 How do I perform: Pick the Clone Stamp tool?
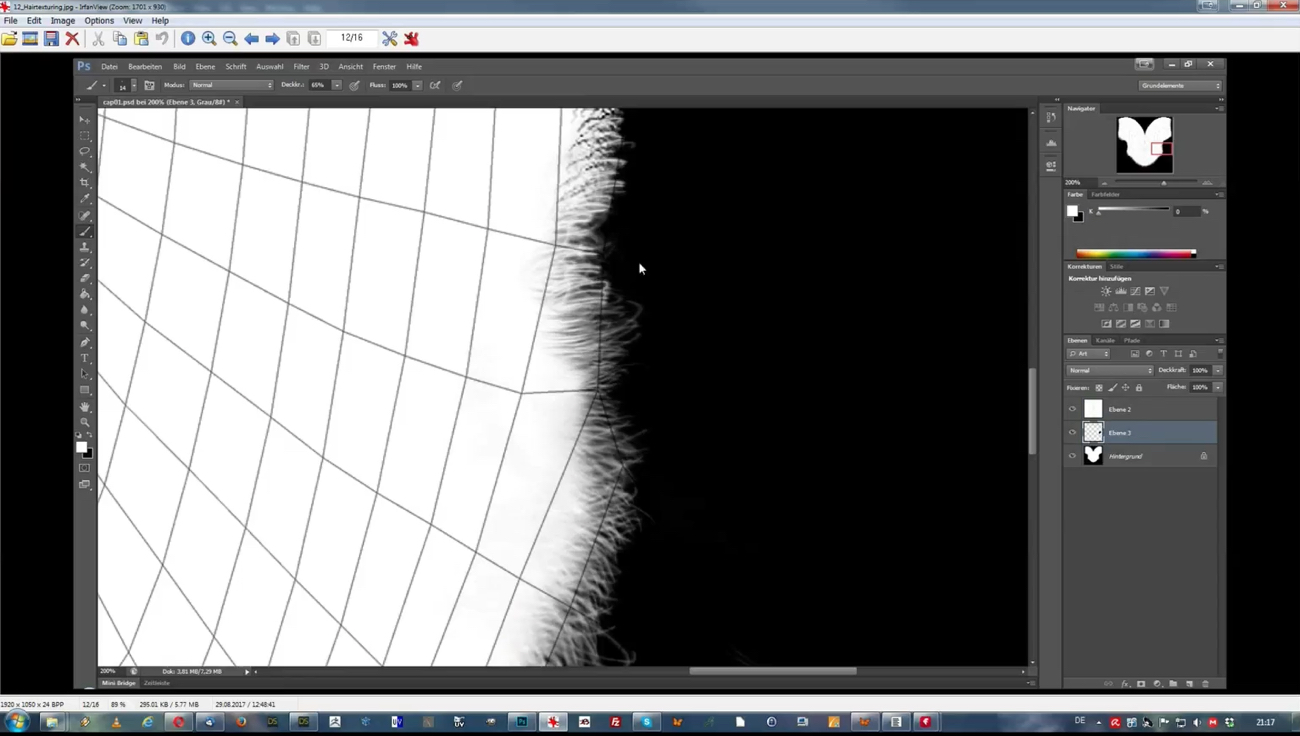click(x=85, y=247)
